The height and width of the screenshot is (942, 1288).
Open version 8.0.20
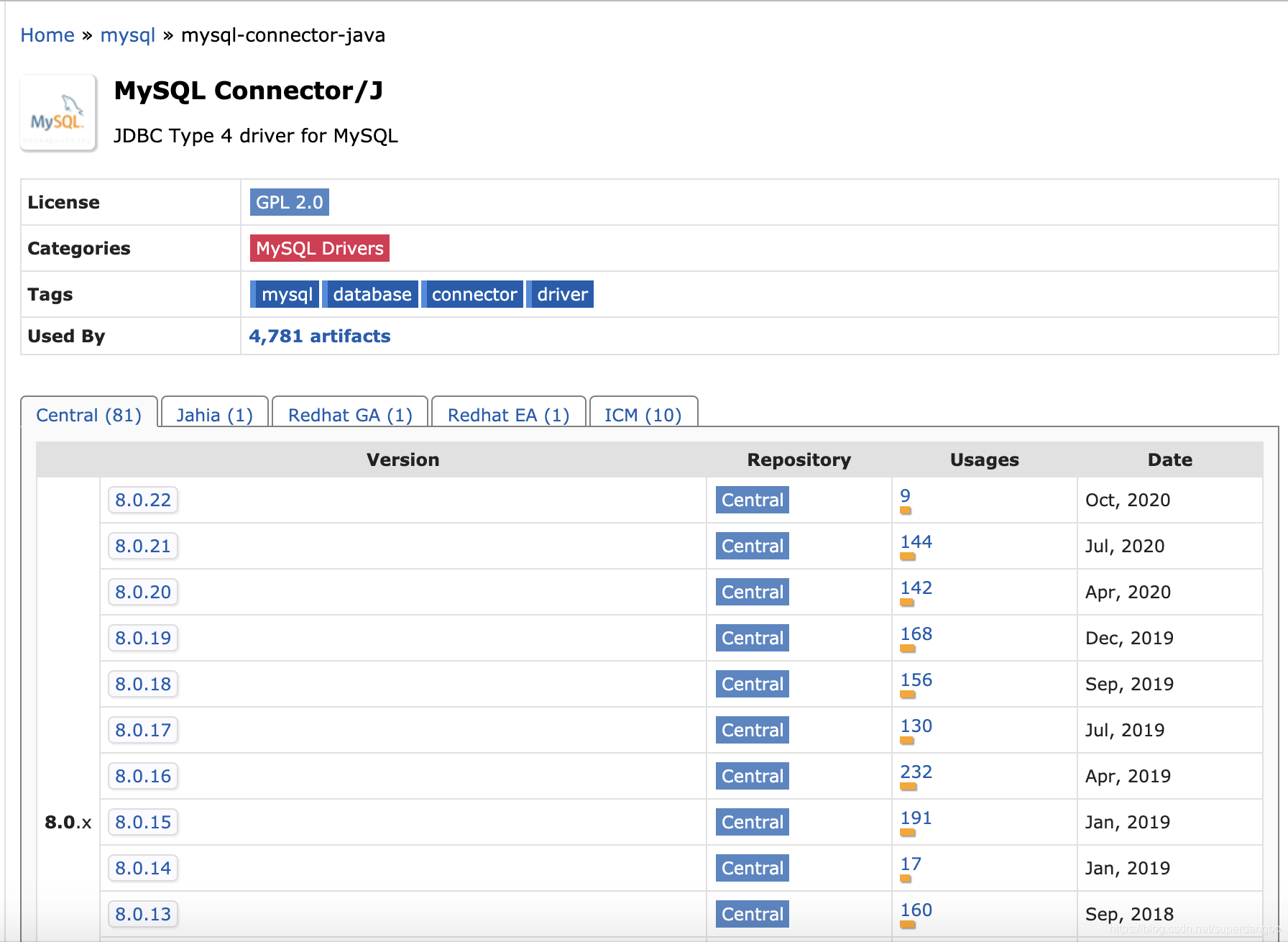(143, 592)
